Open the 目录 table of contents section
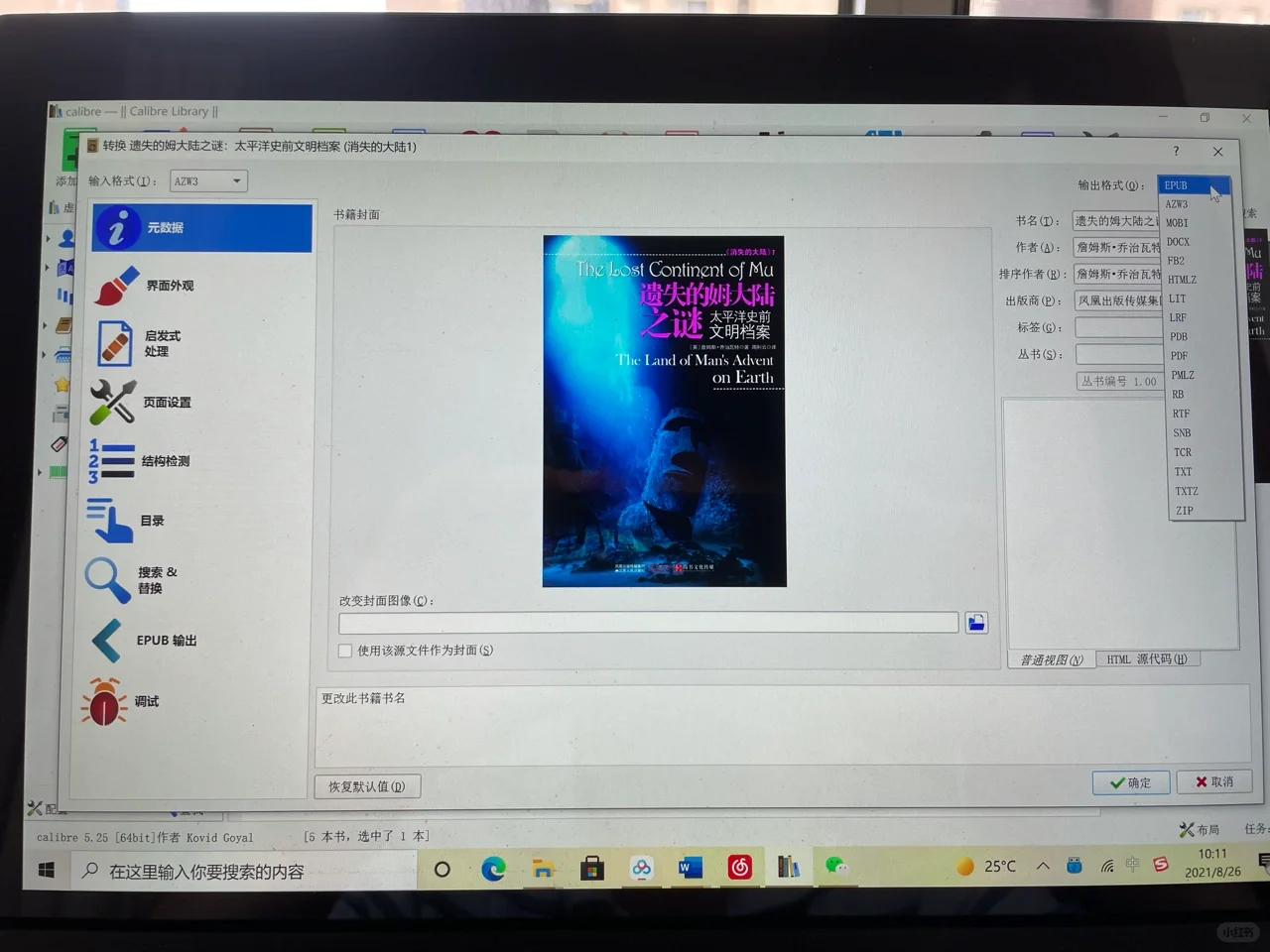Screen dimensions: 1270x952 pos(126,520)
